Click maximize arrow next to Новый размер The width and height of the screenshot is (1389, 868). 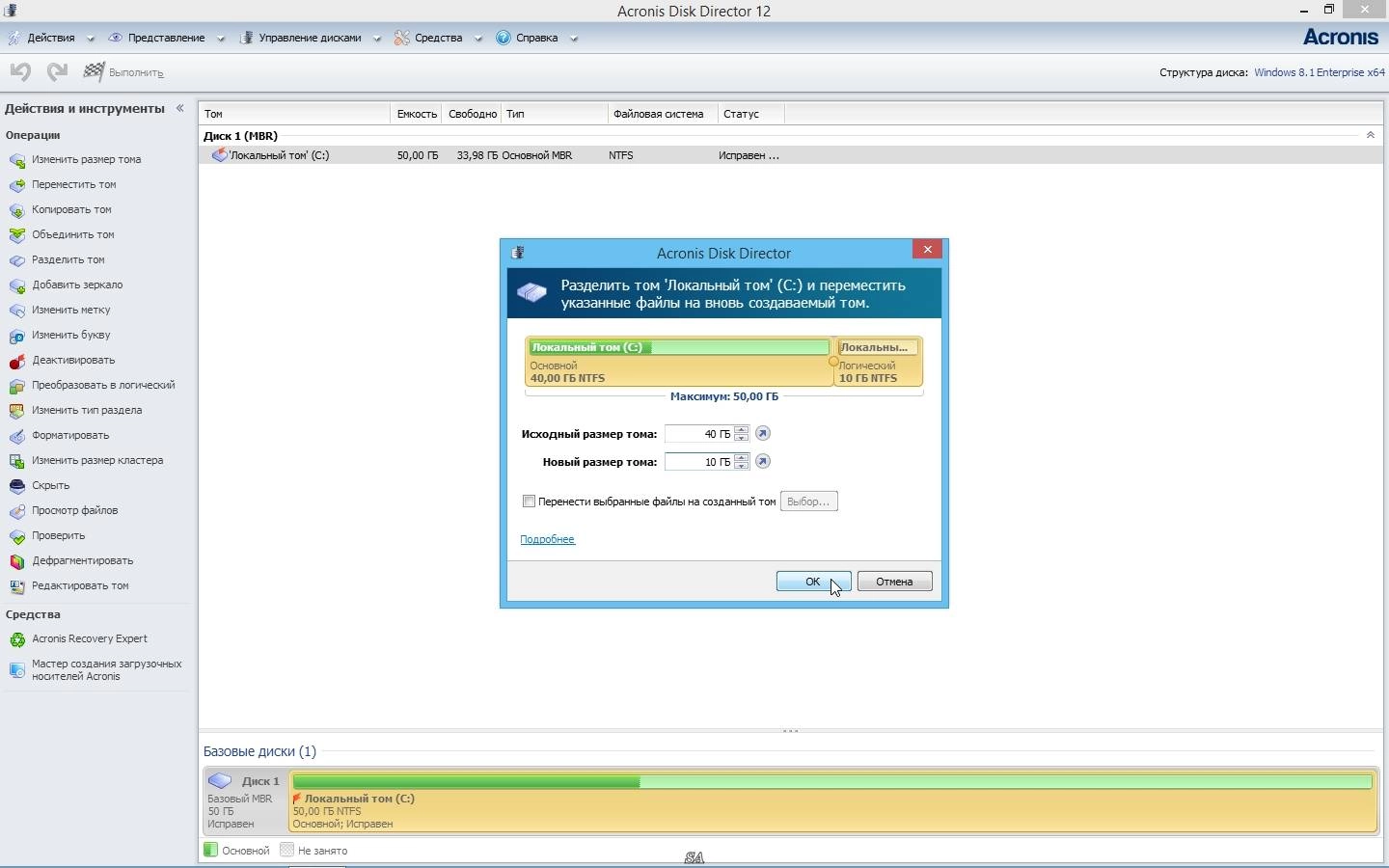click(762, 462)
